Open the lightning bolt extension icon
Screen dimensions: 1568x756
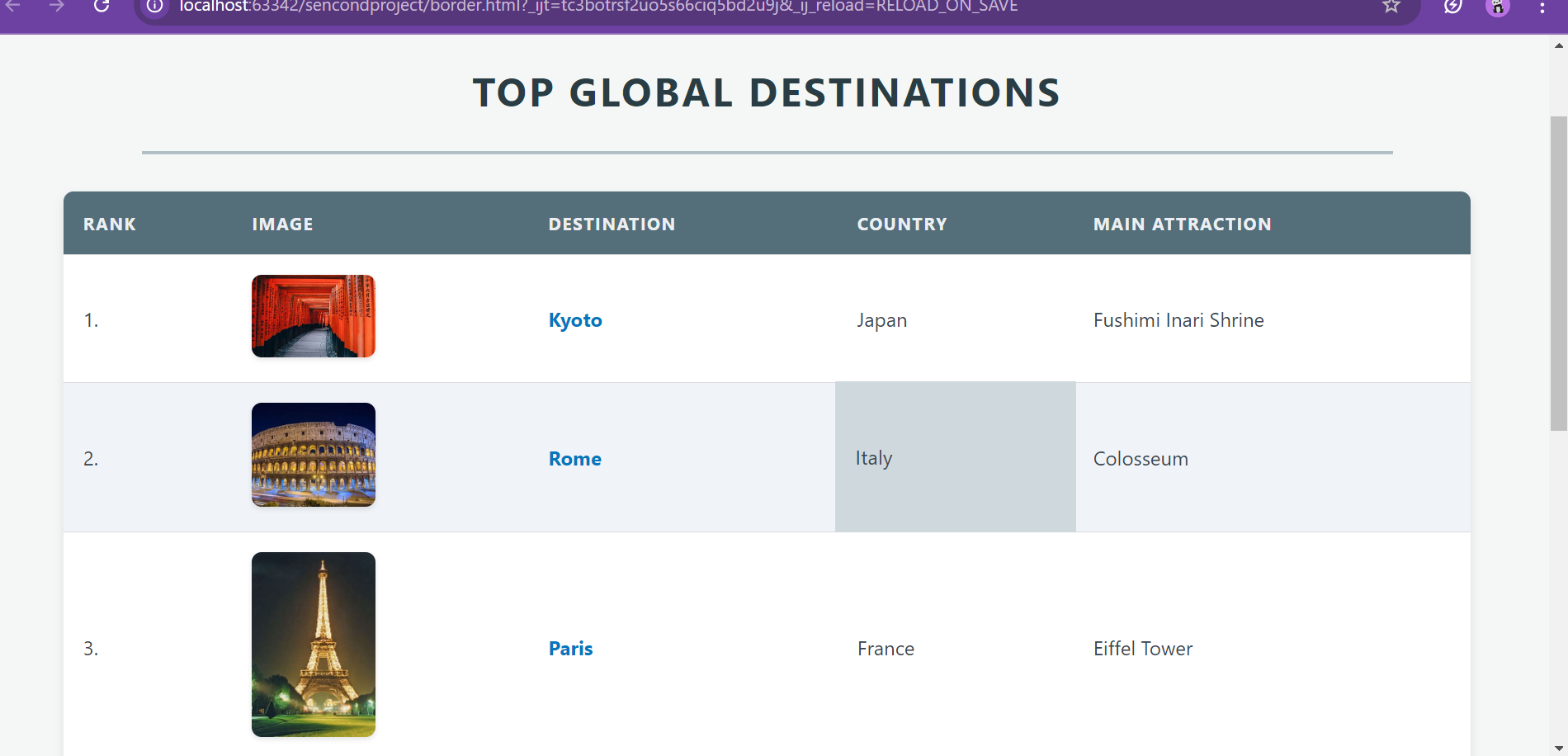pyautogui.click(x=1453, y=6)
